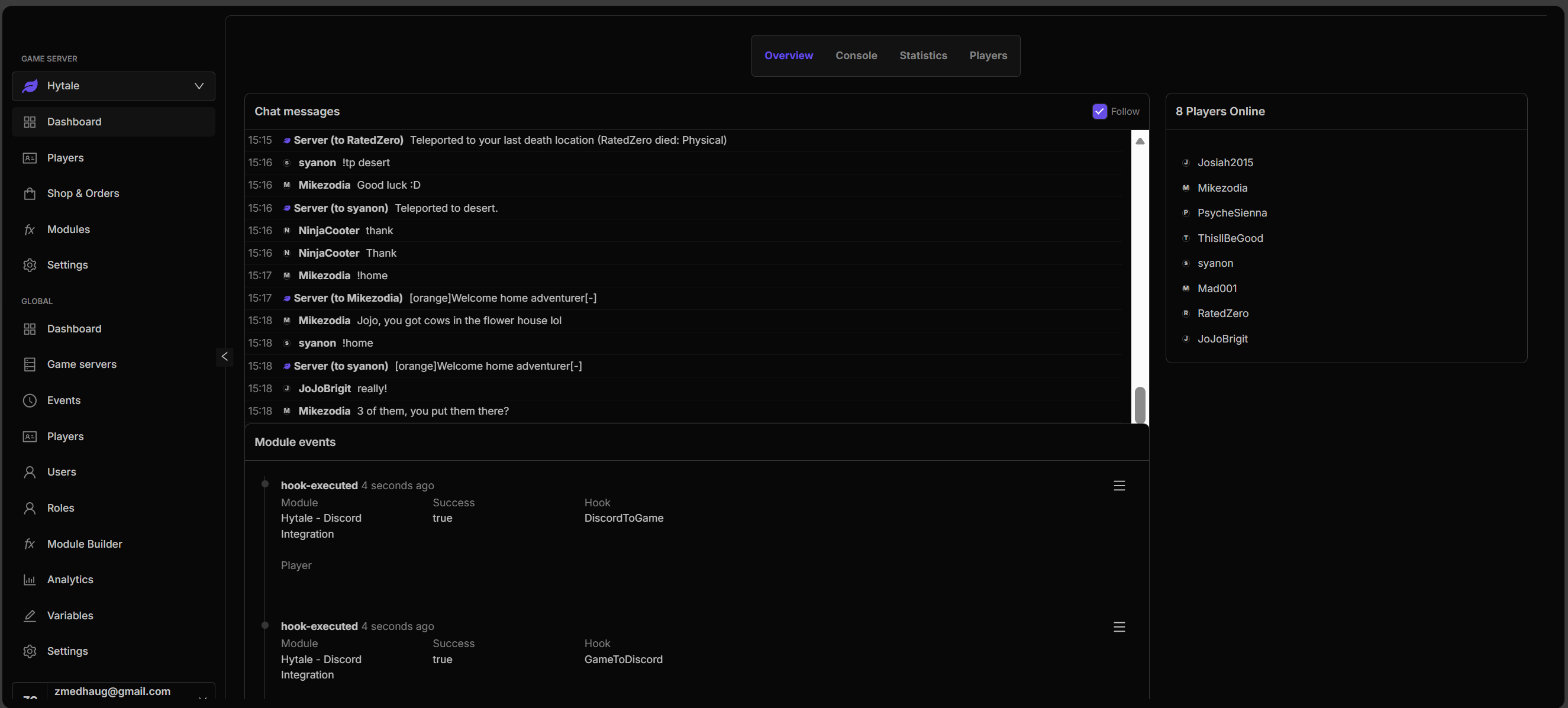Click the Game servers icon
The image size is (1568, 708).
coord(29,364)
